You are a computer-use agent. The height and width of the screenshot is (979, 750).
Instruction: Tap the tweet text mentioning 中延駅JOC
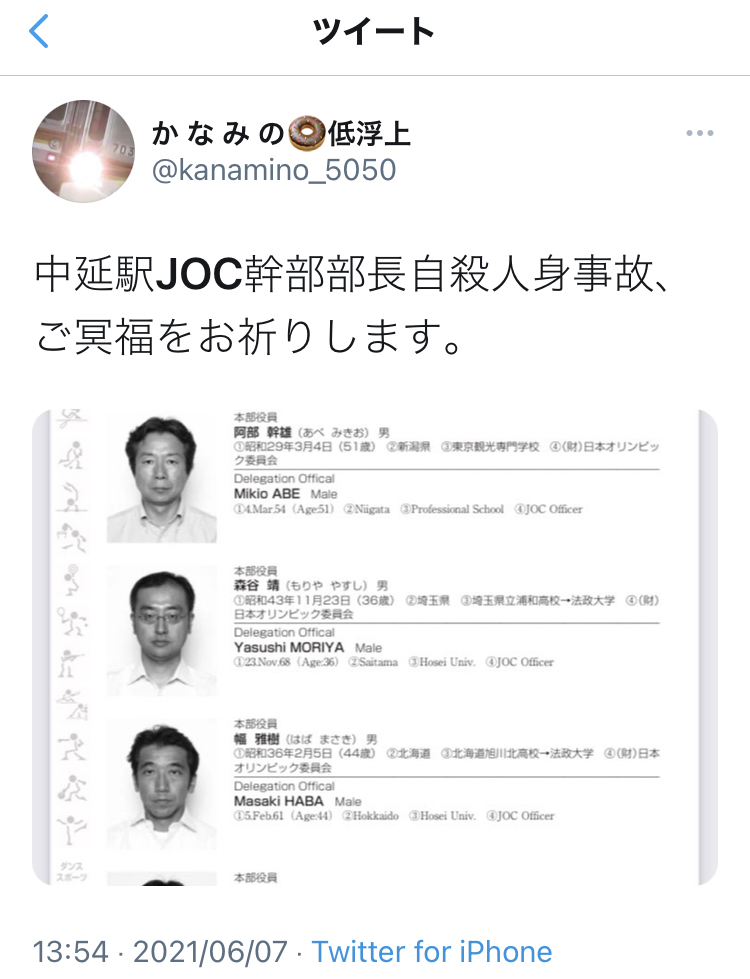tap(353, 305)
